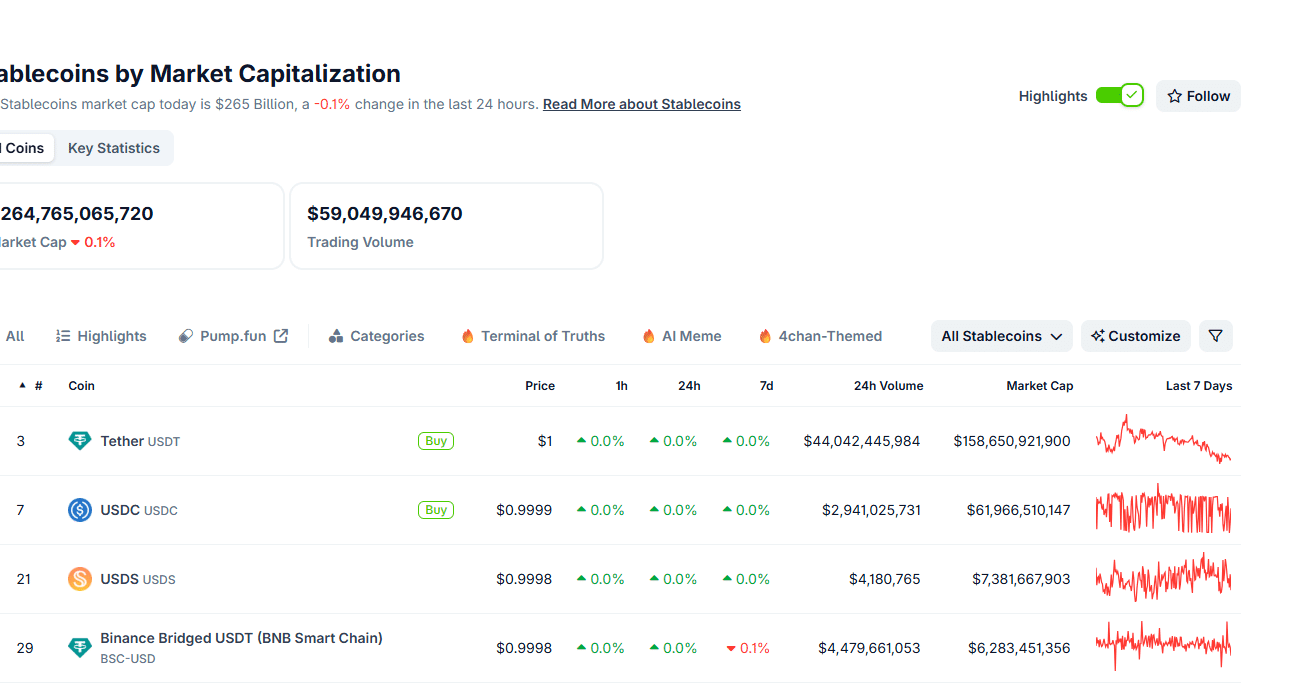Screen dimensions: 1296x690
Task: Click the USDC coin logo icon
Action: (80, 510)
